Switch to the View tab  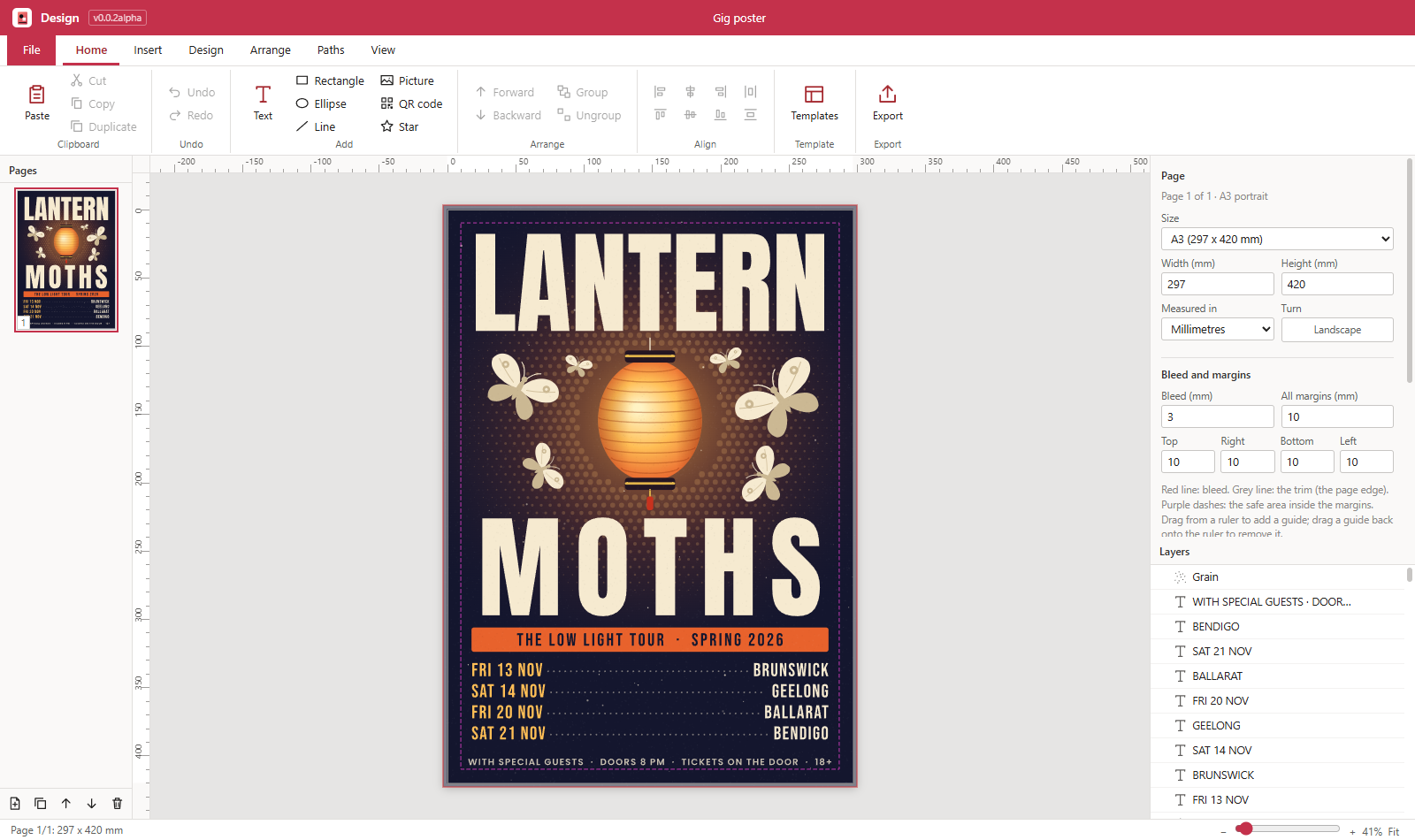pos(383,50)
